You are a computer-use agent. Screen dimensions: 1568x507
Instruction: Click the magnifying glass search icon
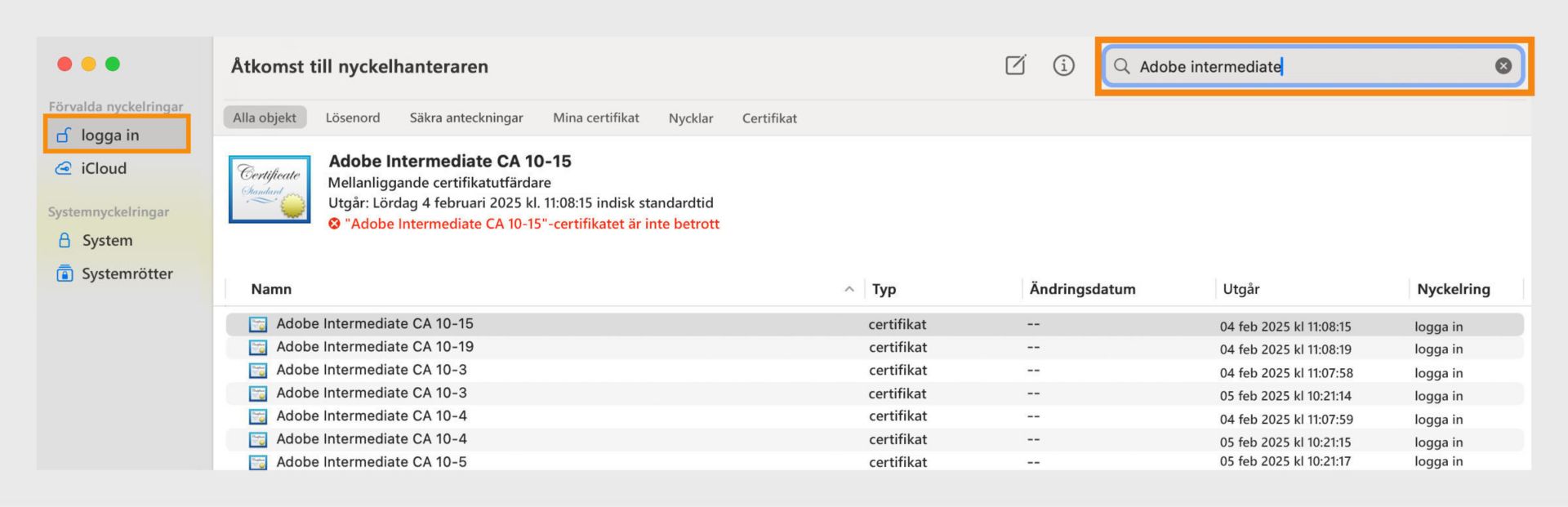[x=1122, y=66]
